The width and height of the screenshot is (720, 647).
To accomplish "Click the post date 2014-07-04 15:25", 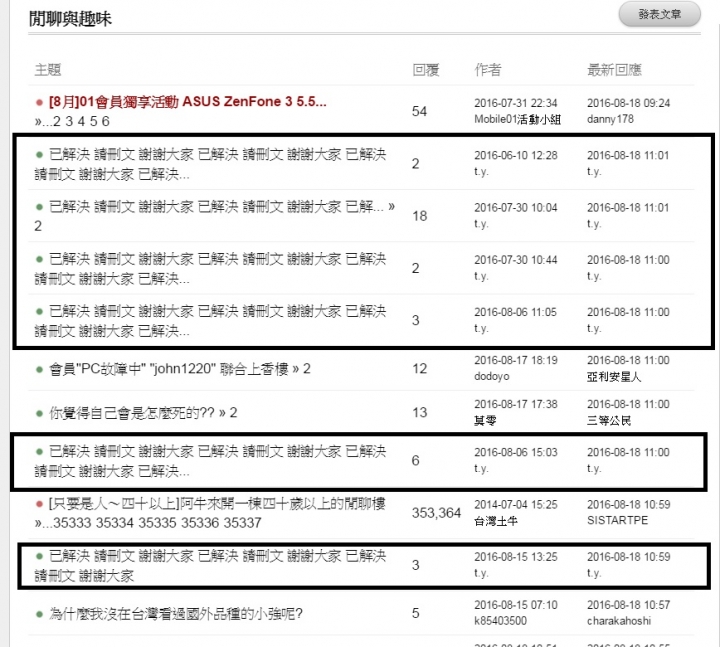I will click(516, 505).
